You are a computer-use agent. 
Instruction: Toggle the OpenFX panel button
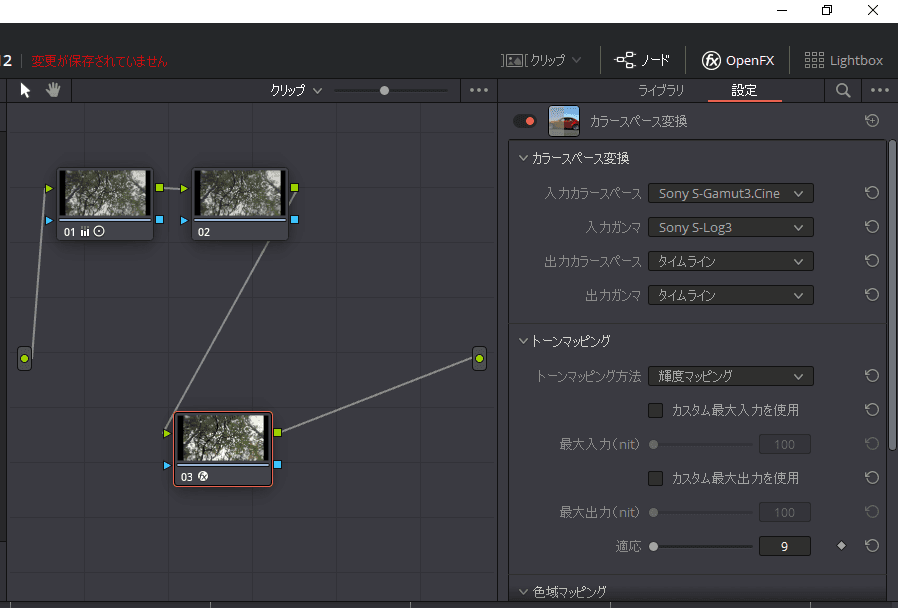[738, 60]
